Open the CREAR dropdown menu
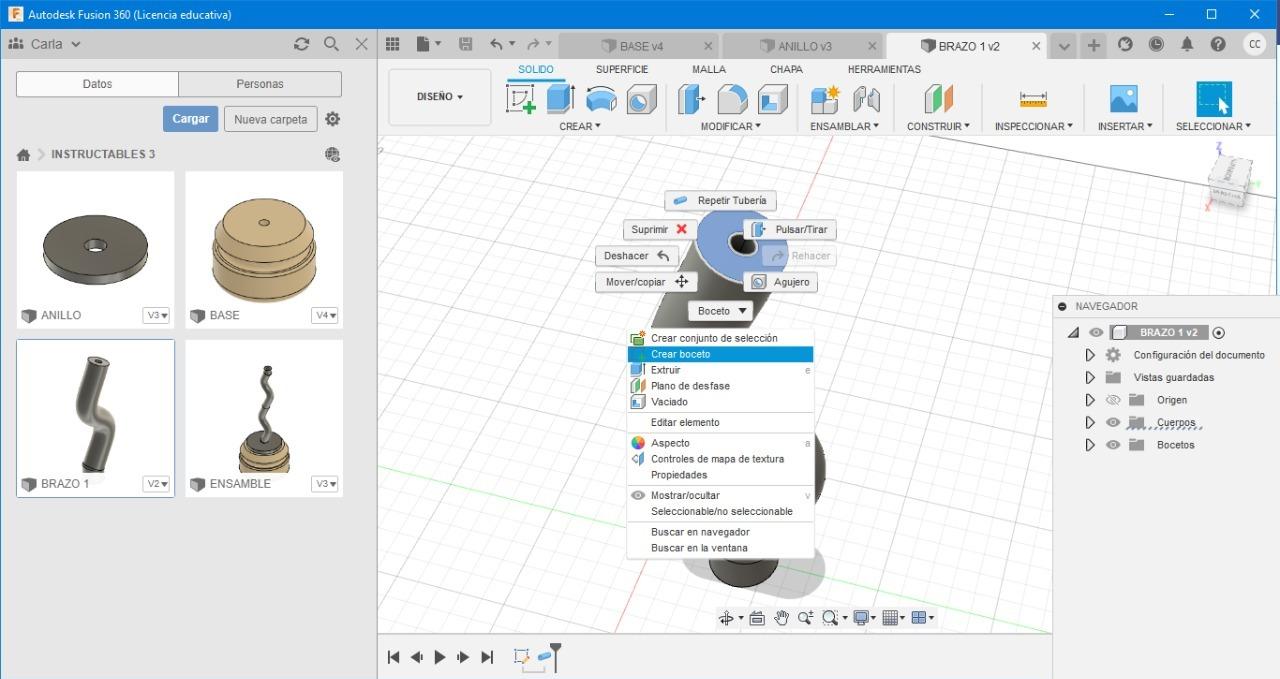The image size is (1280, 679). click(x=580, y=126)
